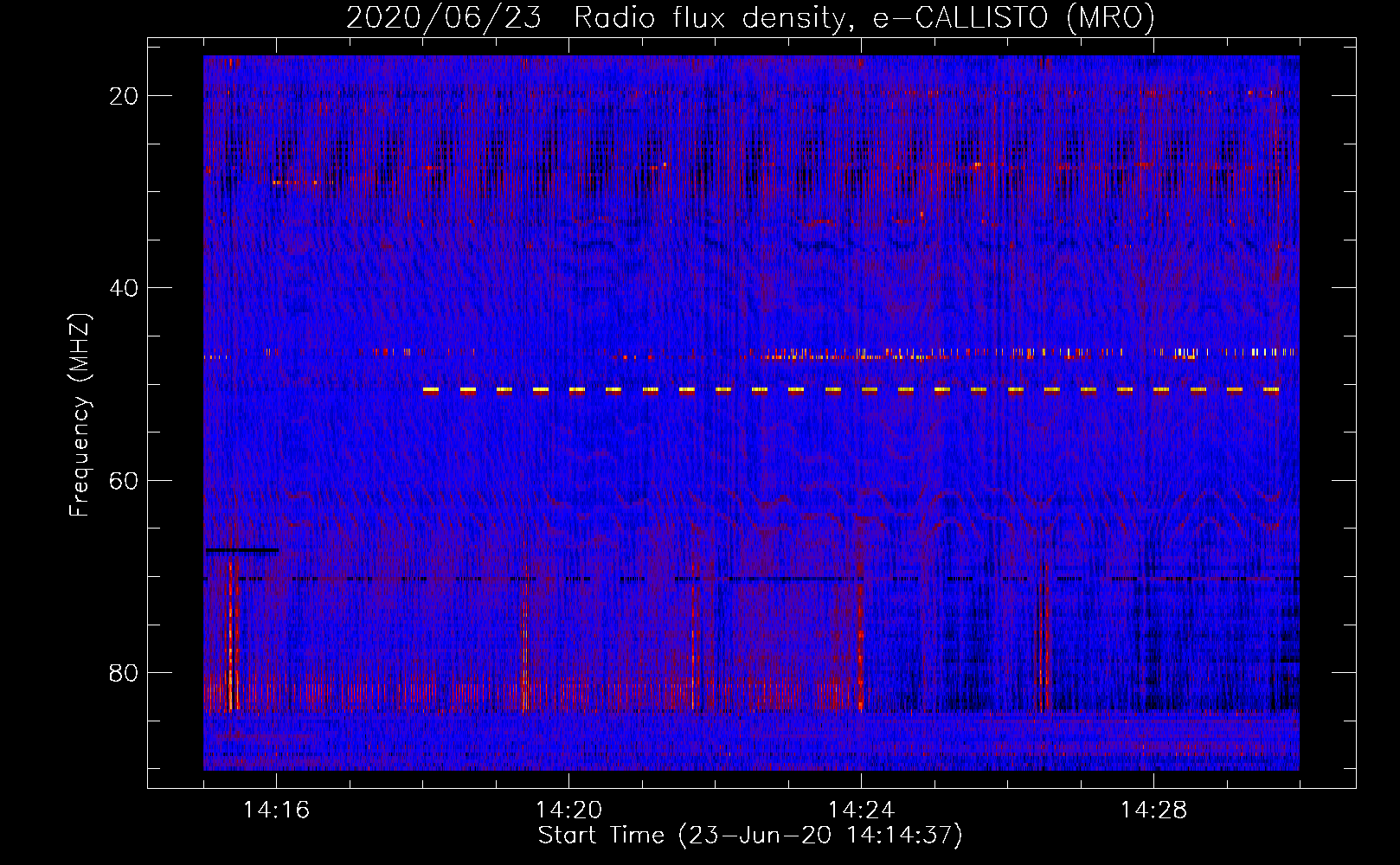Click the 80 MHz frequency tick label
The image size is (1400, 865).
124,673
